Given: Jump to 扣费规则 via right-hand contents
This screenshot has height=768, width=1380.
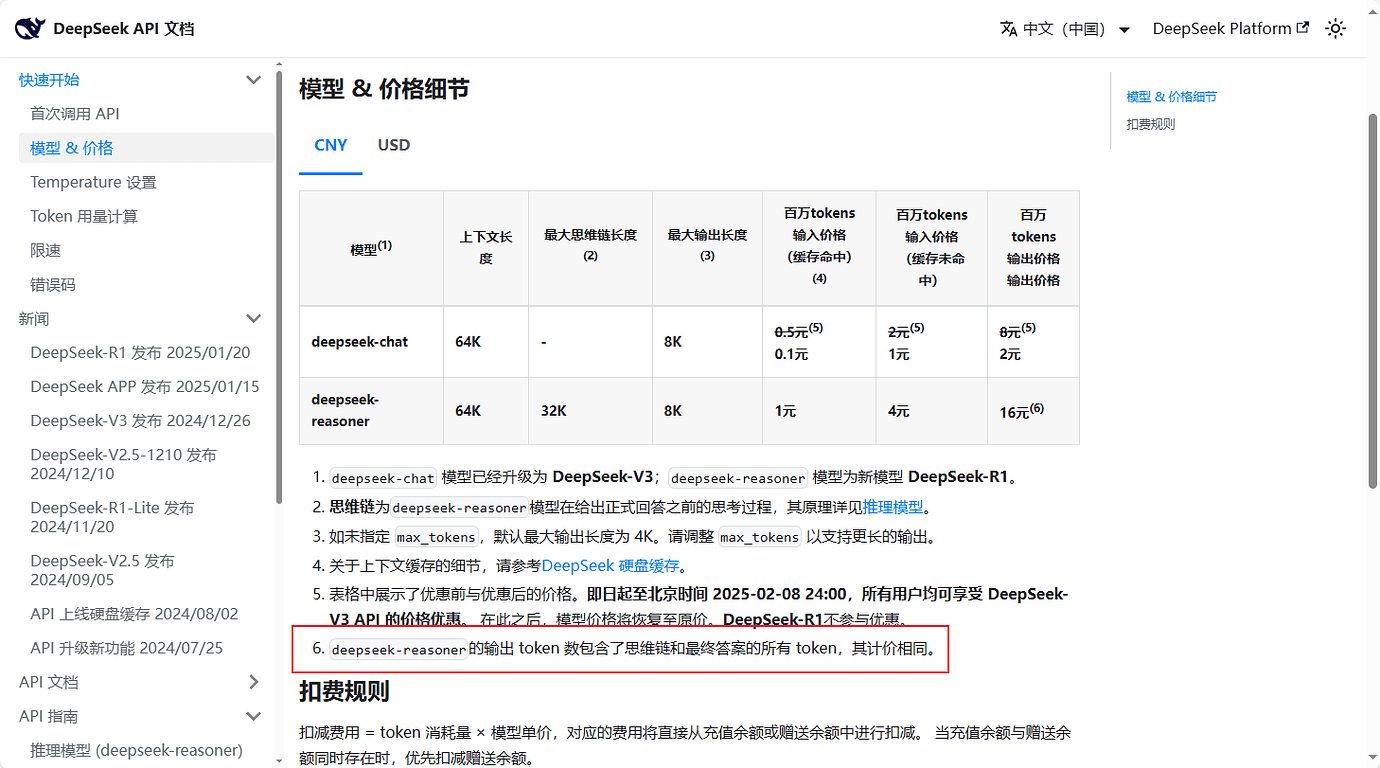Looking at the screenshot, I should 1151,124.
